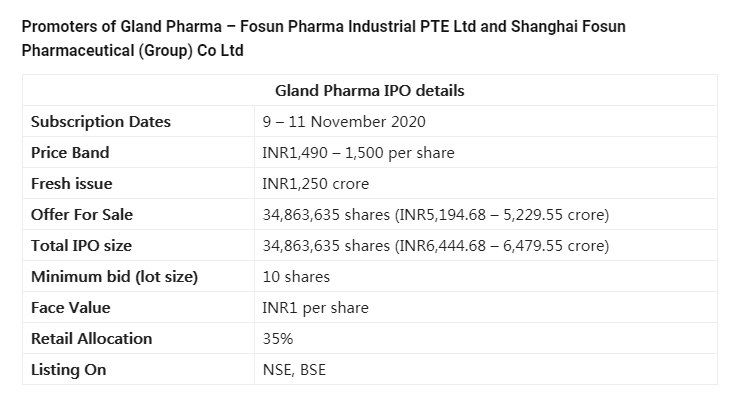This screenshot has height=397, width=740.
Task: Select the Minimum bid (lot size) label
Action: 114,277
